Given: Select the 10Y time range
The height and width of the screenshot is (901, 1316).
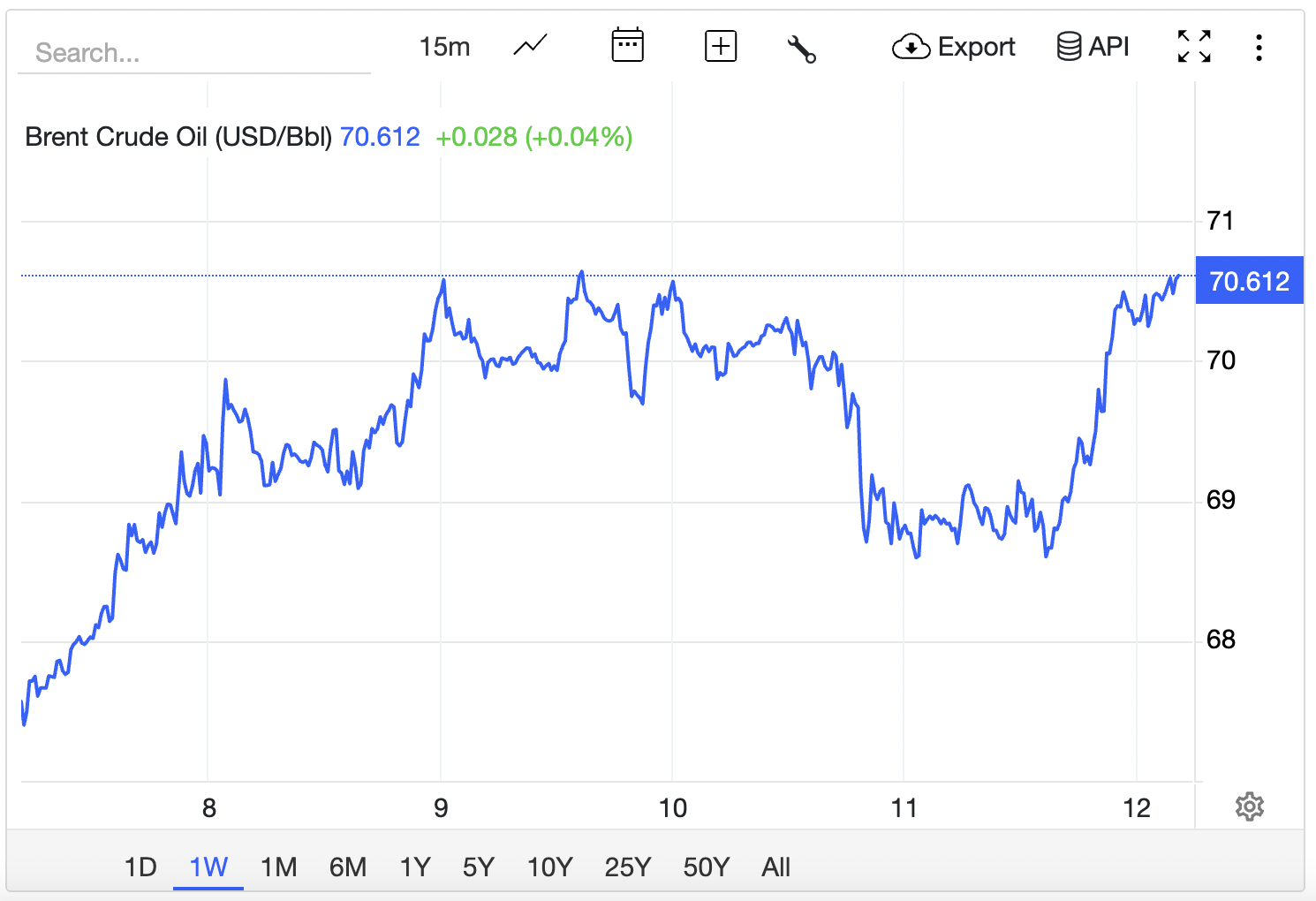Looking at the screenshot, I should [549, 867].
